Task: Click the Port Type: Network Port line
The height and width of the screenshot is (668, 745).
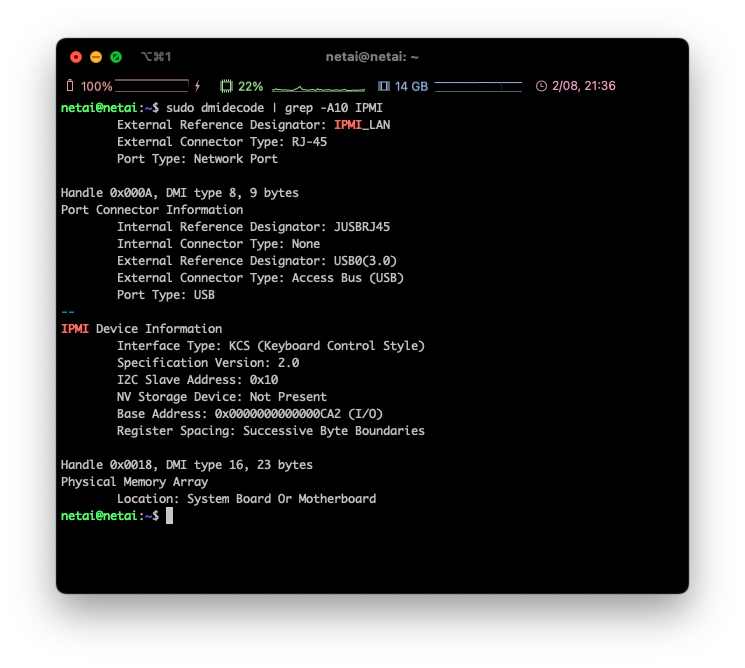Action: pos(197,159)
